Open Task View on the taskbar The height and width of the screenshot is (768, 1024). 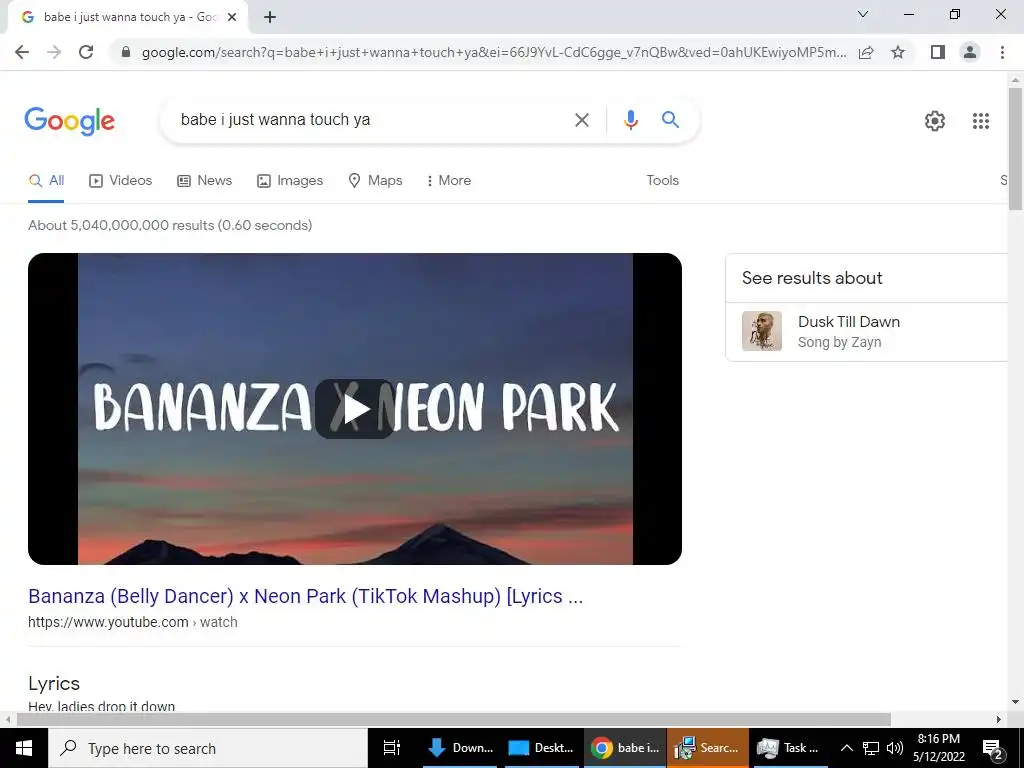click(392, 748)
